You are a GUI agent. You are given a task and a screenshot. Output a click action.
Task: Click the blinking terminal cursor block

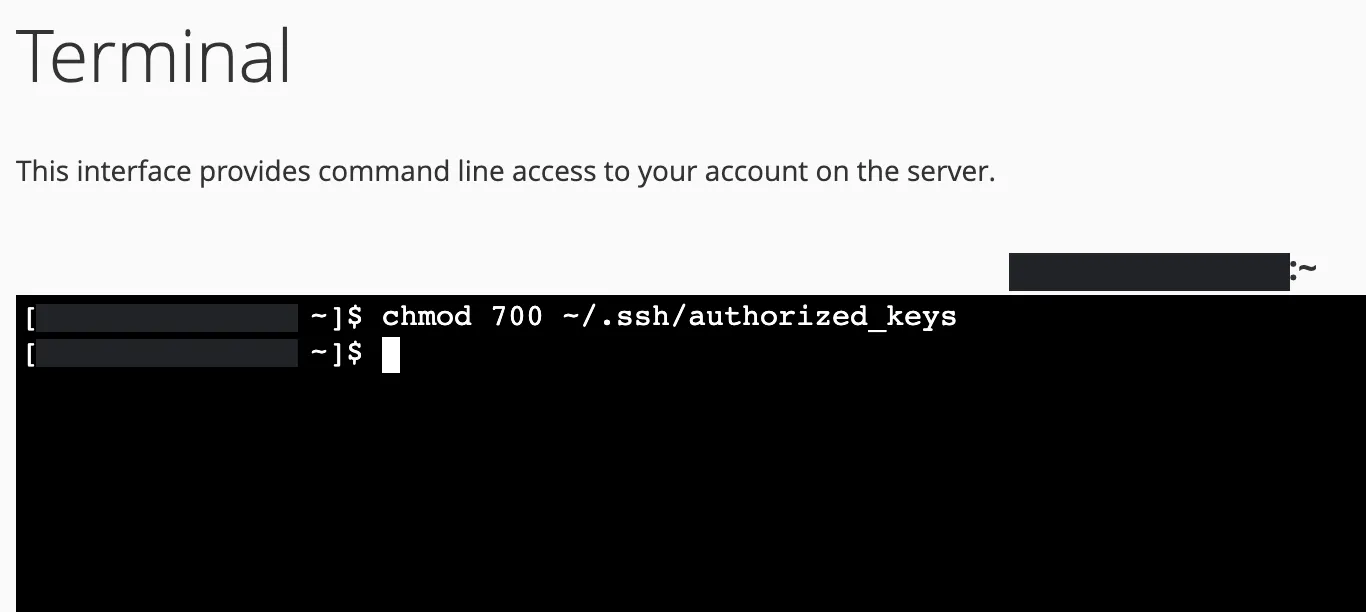point(391,354)
